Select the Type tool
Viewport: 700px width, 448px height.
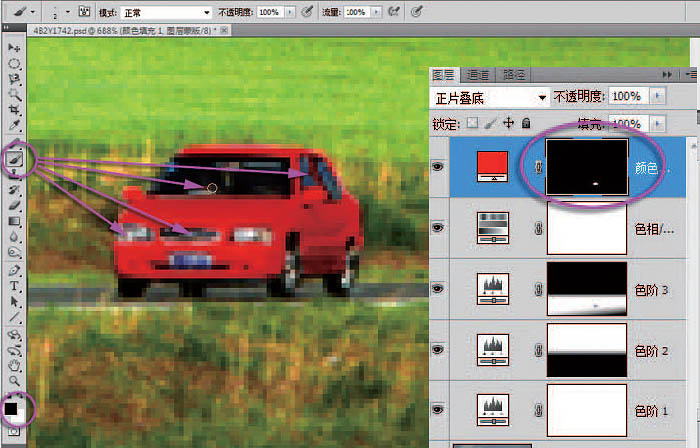(14, 286)
